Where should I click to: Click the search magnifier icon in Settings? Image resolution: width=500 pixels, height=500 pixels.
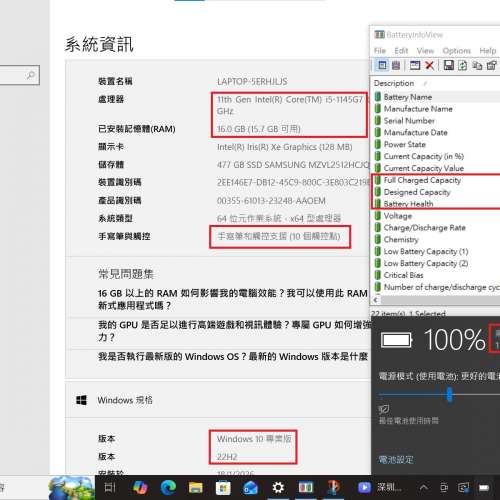pyautogui.click(x=31, y=75)
